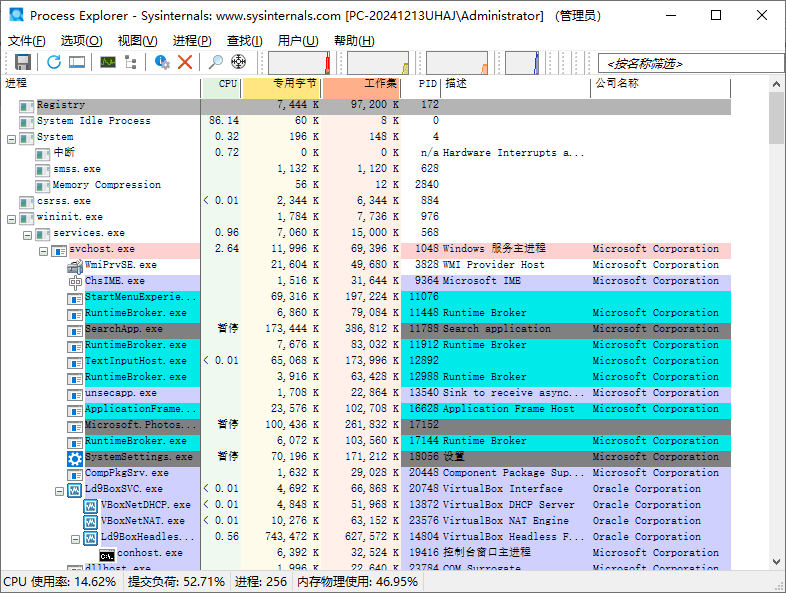The width and height of the screenshot is (786, 593).
Task: Sort by the 工作集 column header
Action: pos(361,88)
